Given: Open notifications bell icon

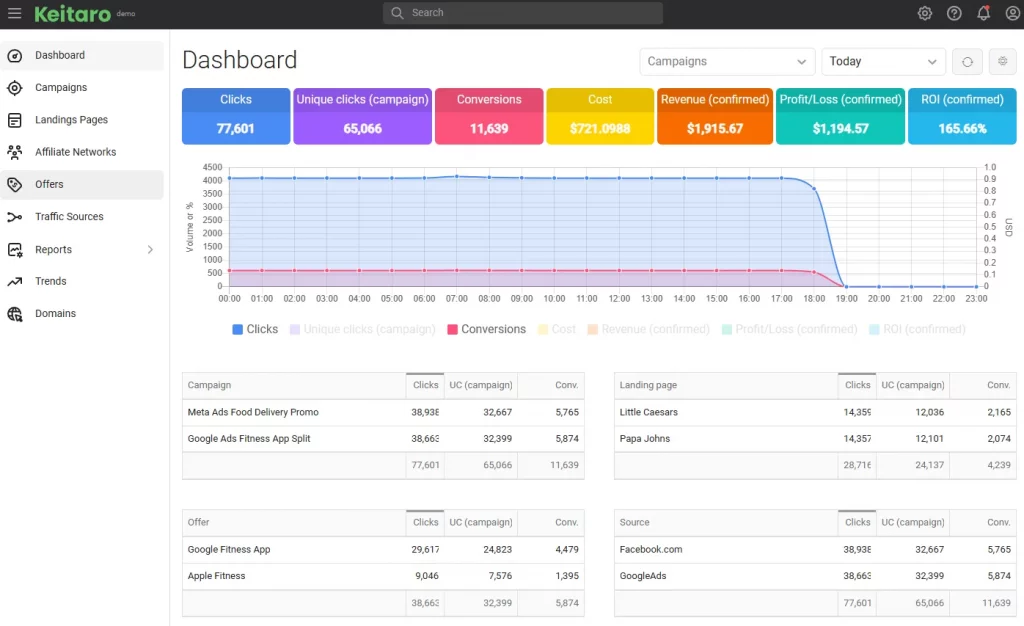Looking at the screenshot, I should (x=983, y=13).
